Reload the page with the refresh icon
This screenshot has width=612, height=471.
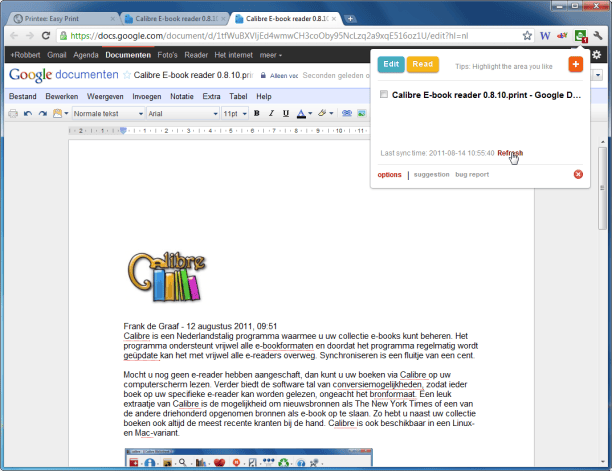pyautogui.click(x=46, y=36)
